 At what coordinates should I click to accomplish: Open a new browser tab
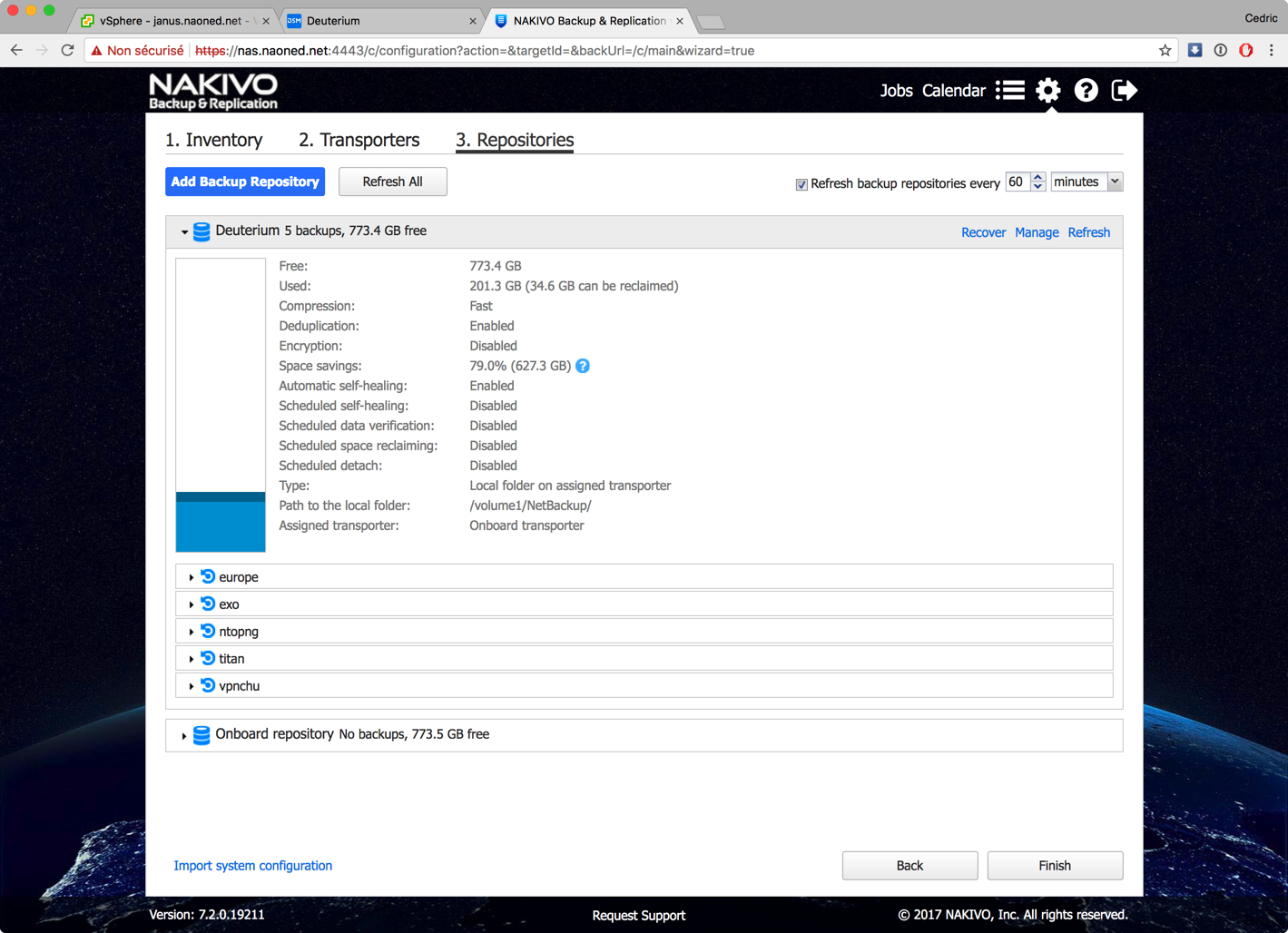(x=711, y=22)
